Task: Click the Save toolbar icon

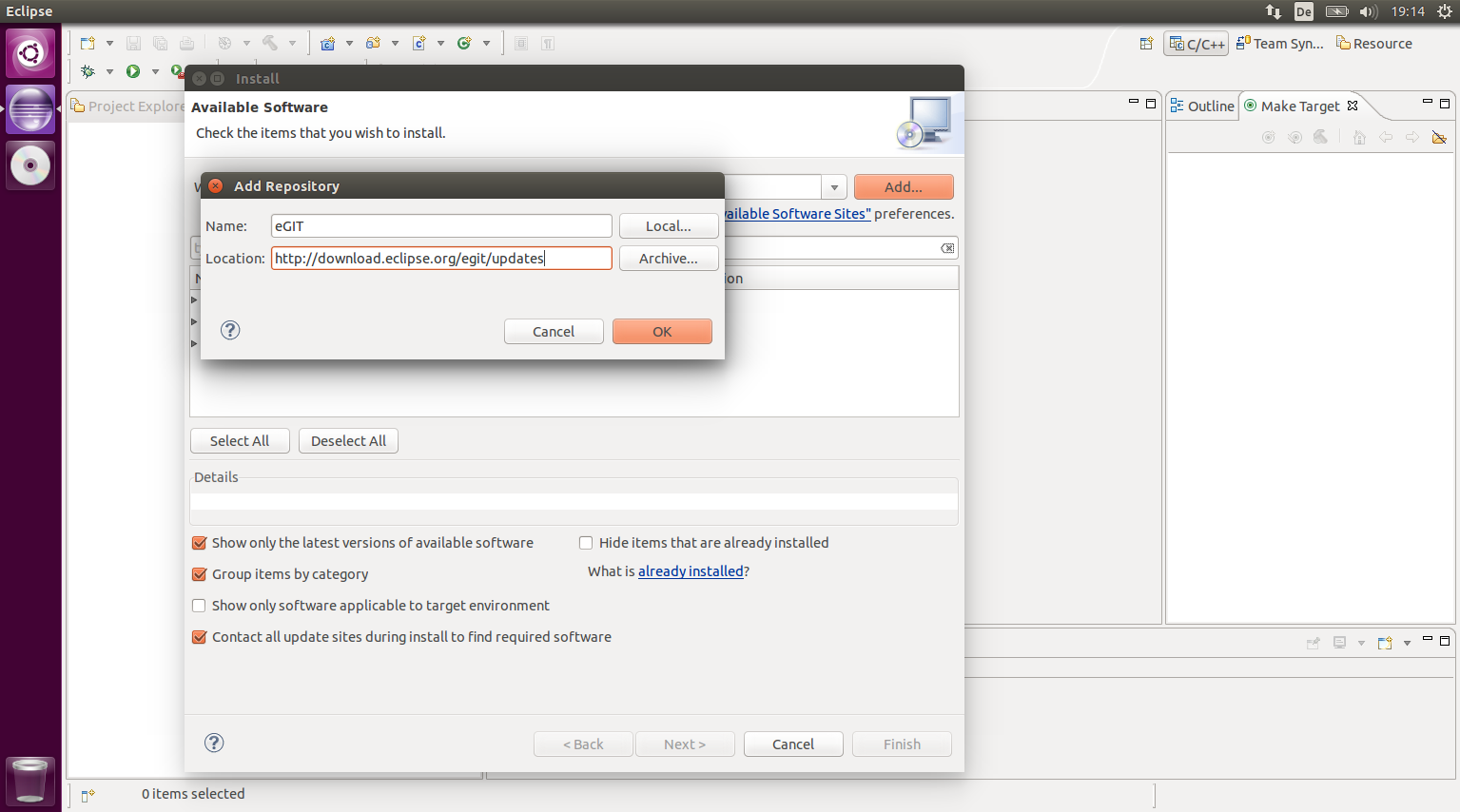Action: pos(133,43)
